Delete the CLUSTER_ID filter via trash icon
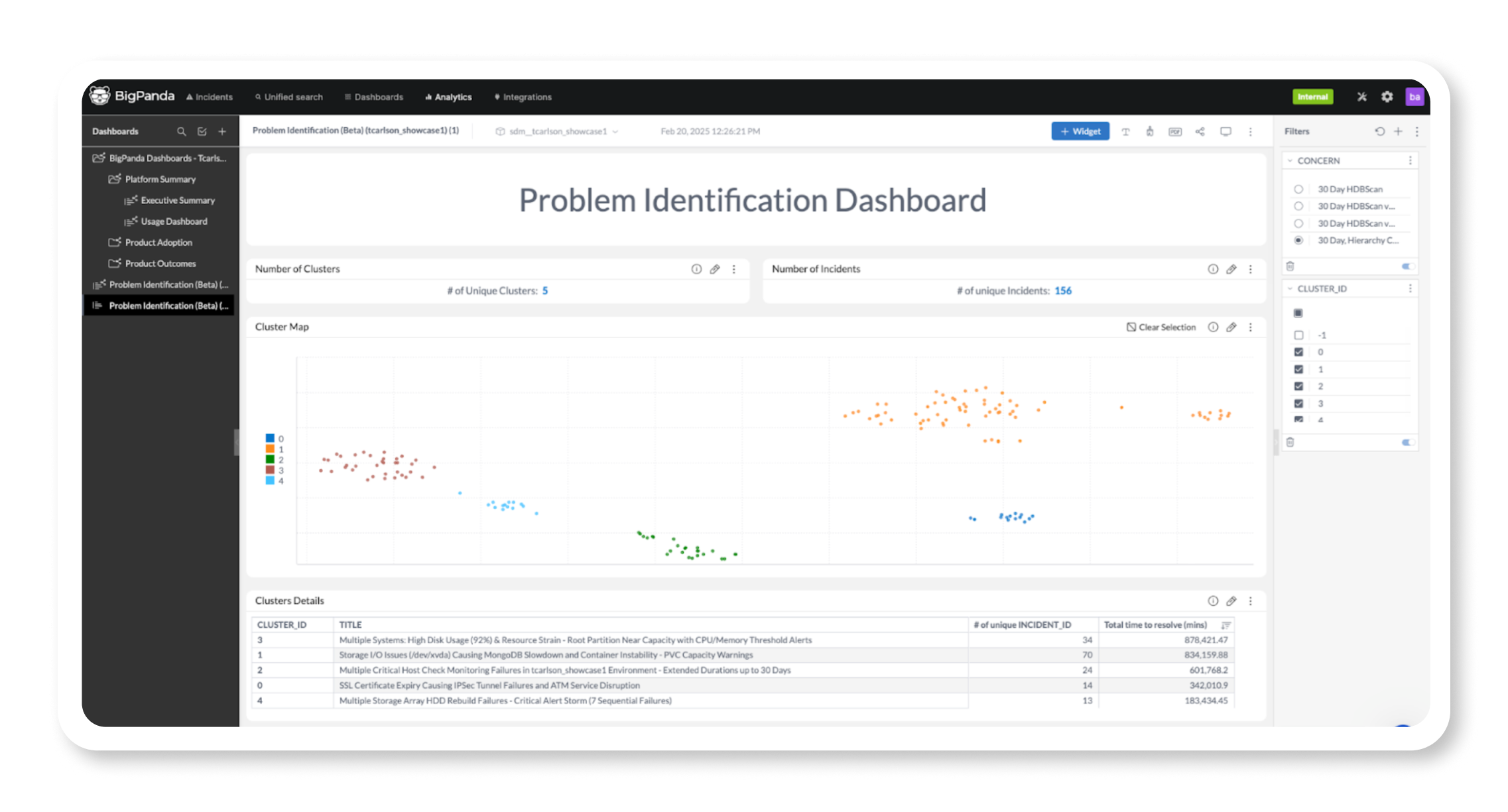This screenshot has height=812, width=1508. (1290, 441)
